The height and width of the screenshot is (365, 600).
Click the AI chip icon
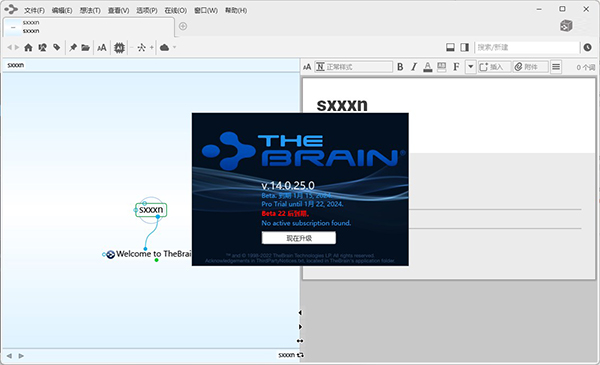click(x=119, y=47)
